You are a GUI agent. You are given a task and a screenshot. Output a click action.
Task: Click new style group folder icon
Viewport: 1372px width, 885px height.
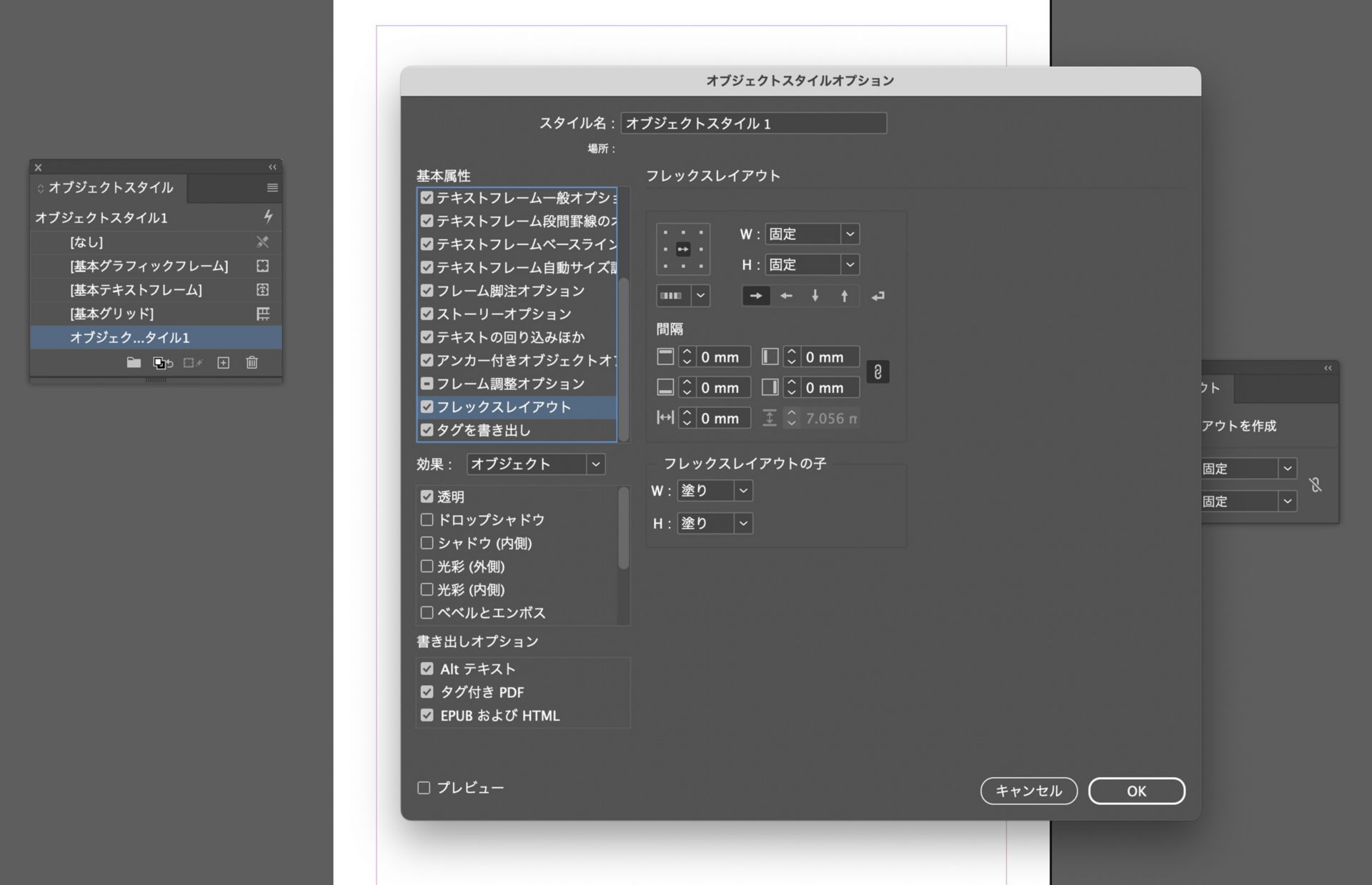point(134,363)
